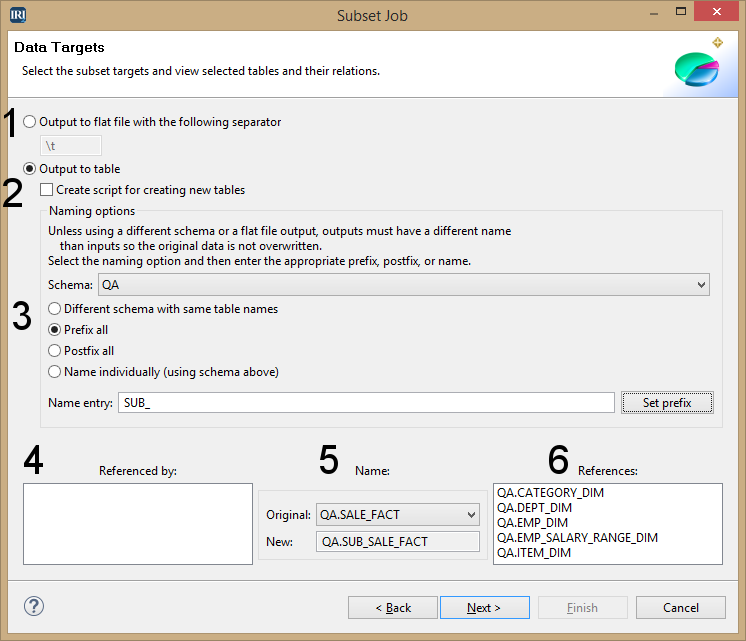Click the disabled Finish button
The width and height of the screenshot is (746, 641).
click(x=583, y=608)
